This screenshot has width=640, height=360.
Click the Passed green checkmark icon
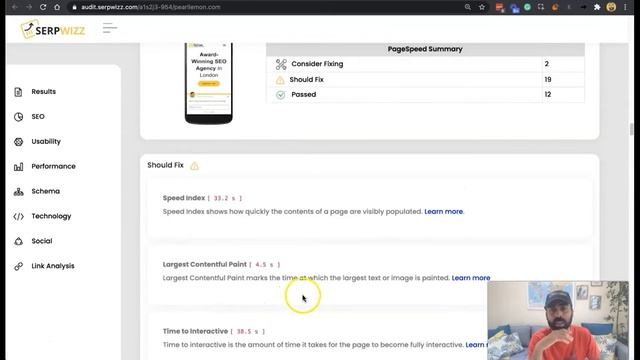click(x=280, y=95)
